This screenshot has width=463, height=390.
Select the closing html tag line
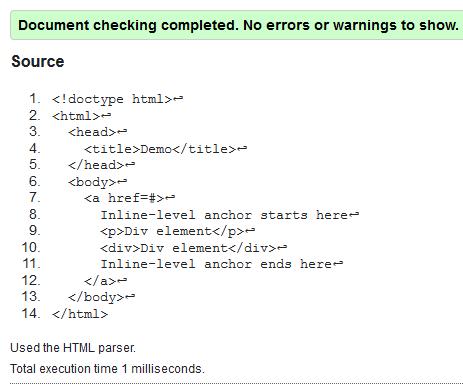(80, 314)
